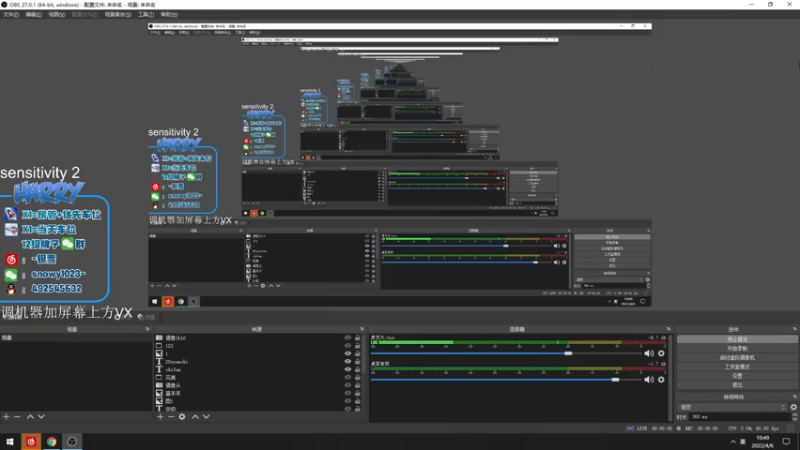The image size is (800, 450).
Task: Click the 启动虚拟摄像机 virtual camera button
Action: coord(737,358)
